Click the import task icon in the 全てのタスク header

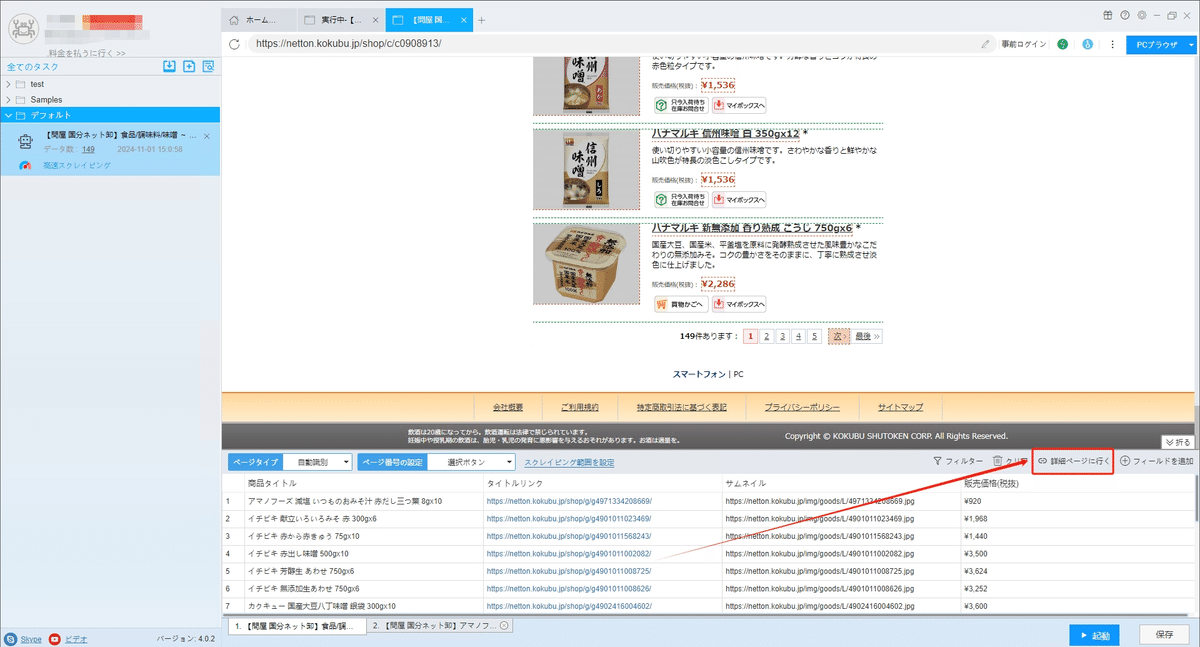[x=170, y=66]
